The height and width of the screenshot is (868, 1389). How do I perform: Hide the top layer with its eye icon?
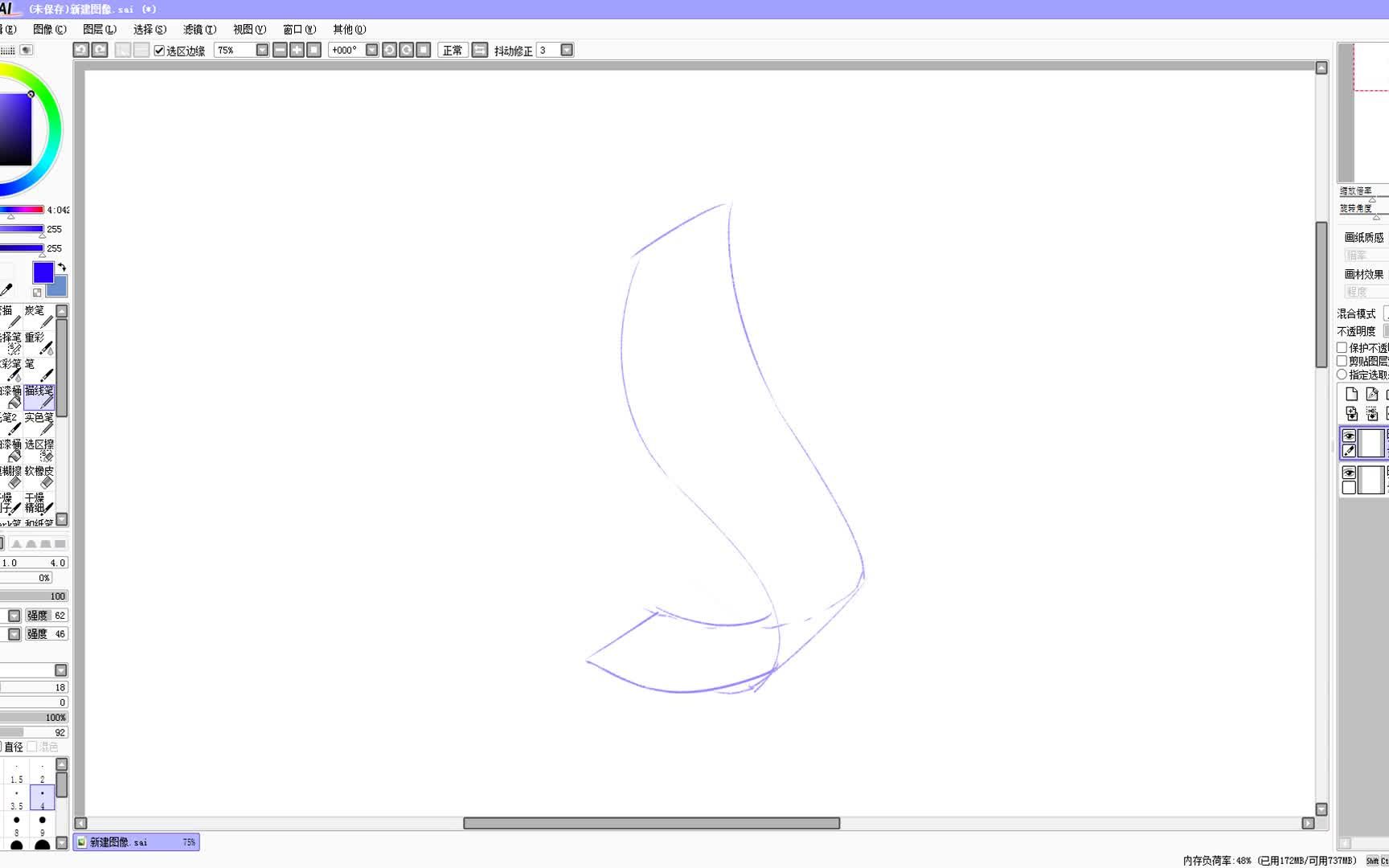pyautogui.click(x=1349, y=436)
